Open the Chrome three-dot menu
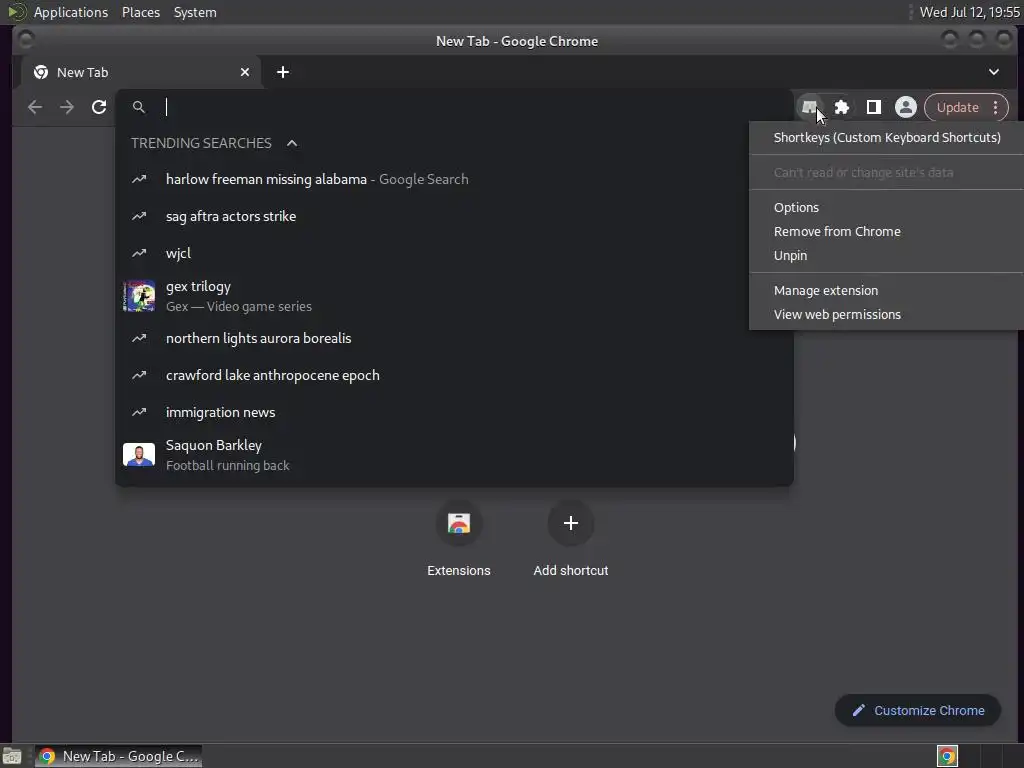This screenshot has width=1024, height=768. tap(995, 107)
